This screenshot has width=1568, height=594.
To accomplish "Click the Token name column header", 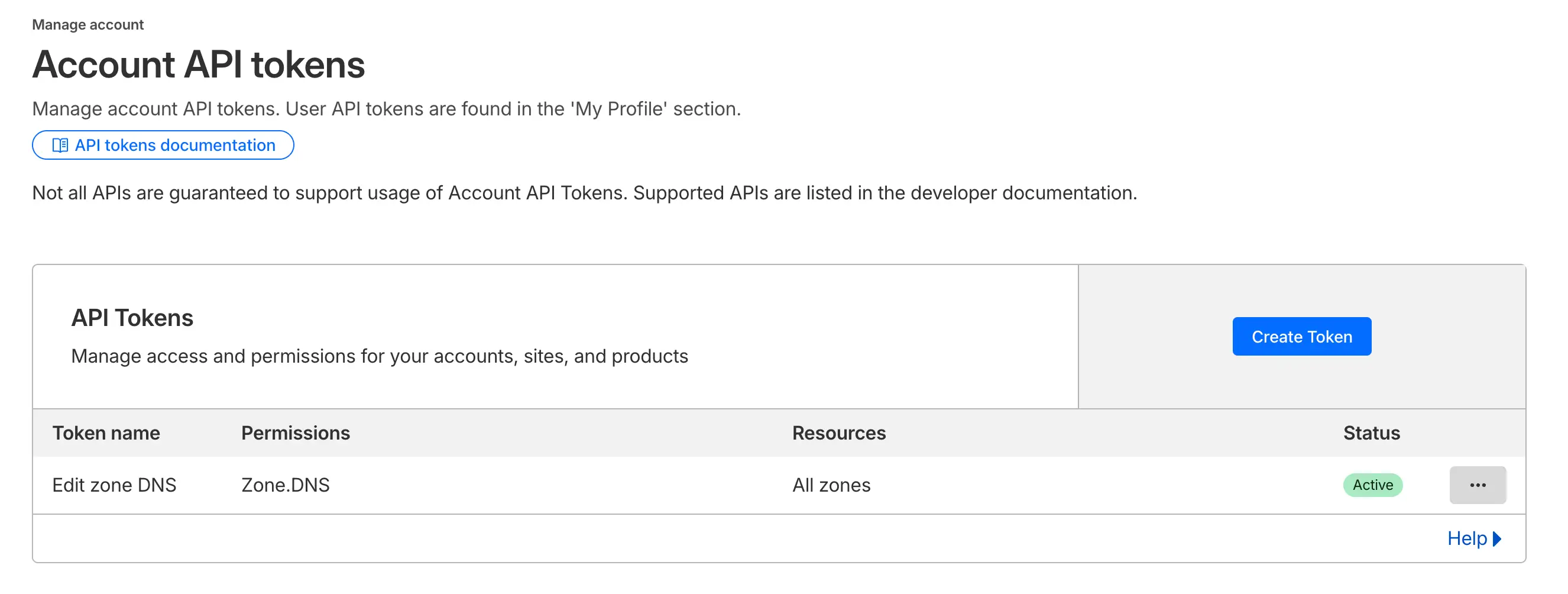I will [x=106, y=432].
